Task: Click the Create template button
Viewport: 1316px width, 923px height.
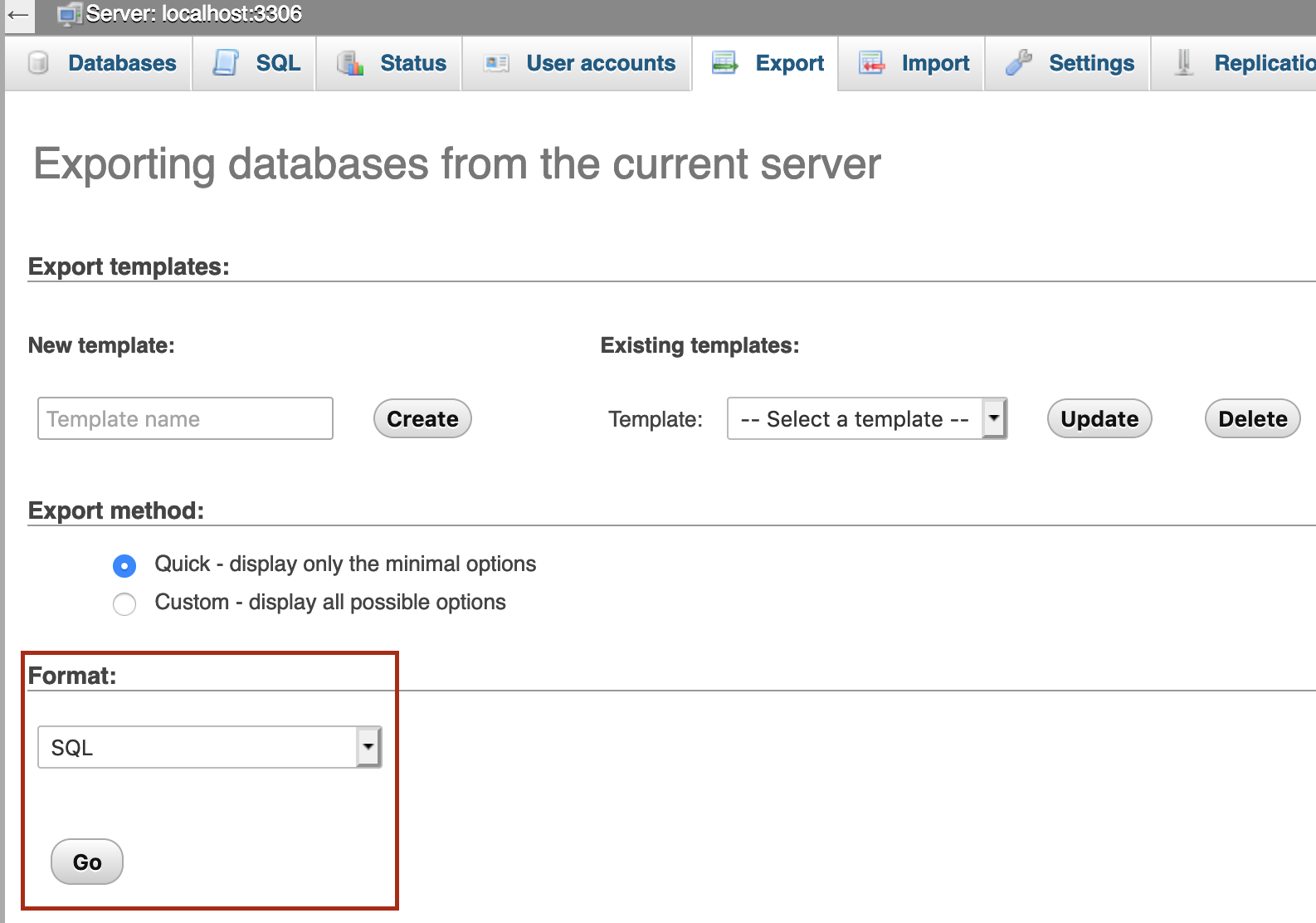Action: tap(422, 418)
